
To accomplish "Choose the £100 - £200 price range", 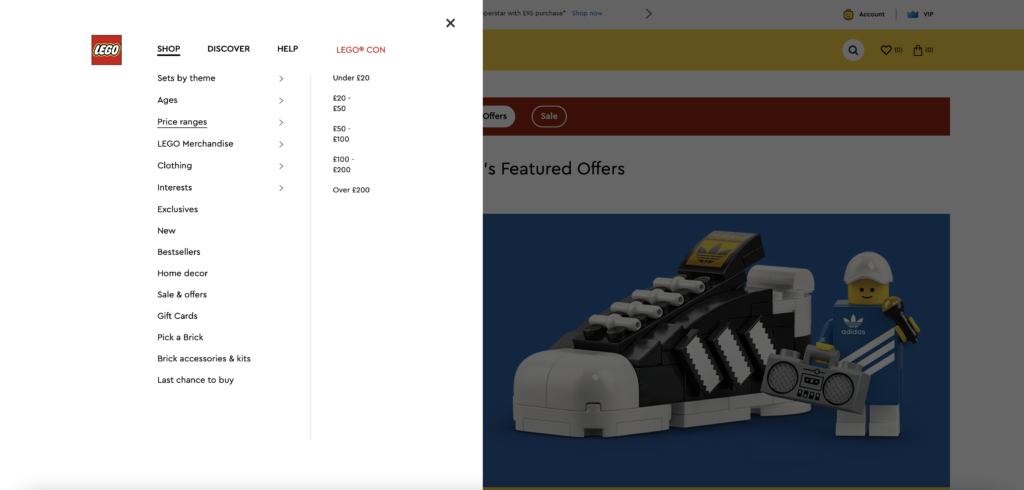I will [343, 165].
